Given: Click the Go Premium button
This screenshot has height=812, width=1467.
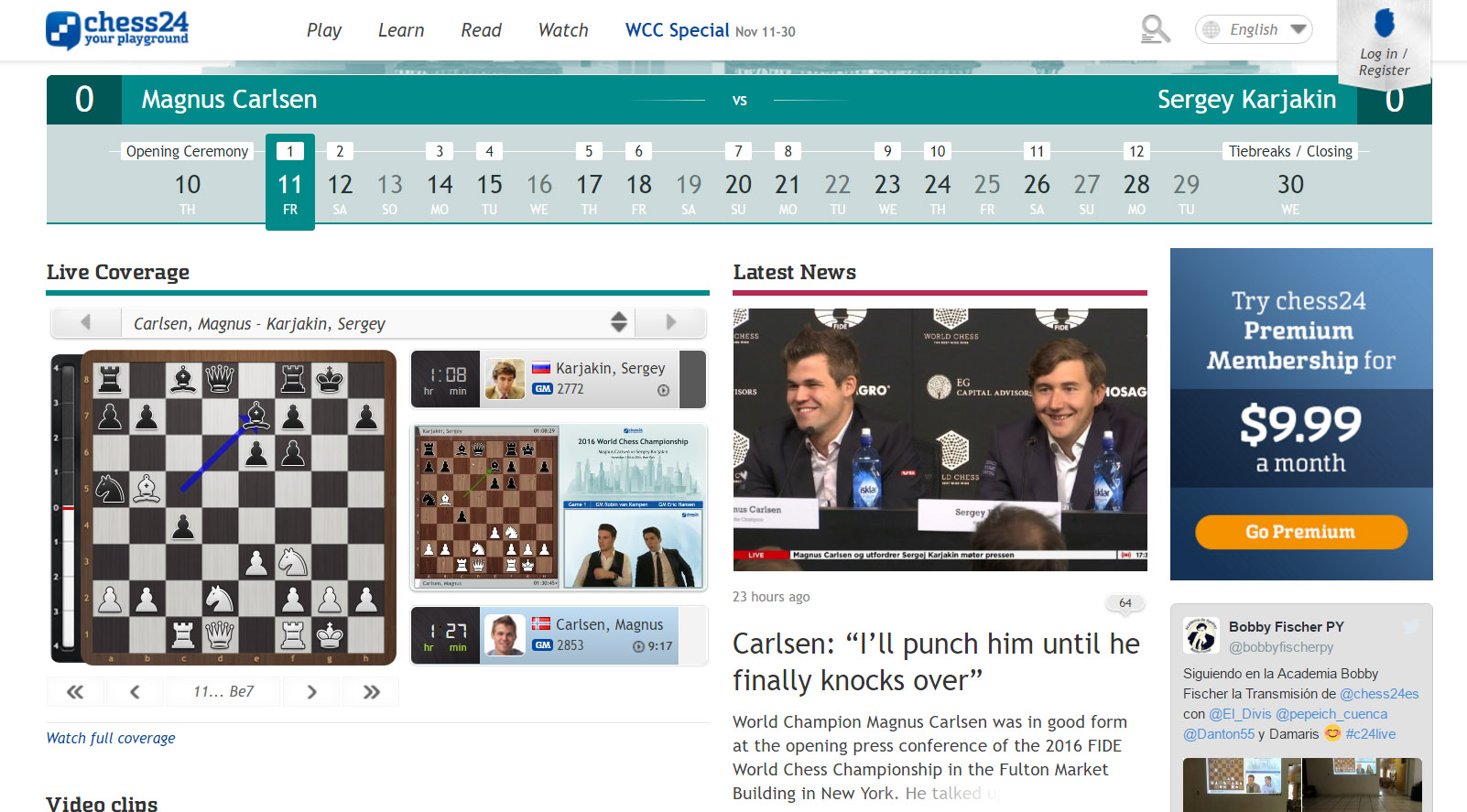Looking at the screenshot, I should [x=1300, y=532].
